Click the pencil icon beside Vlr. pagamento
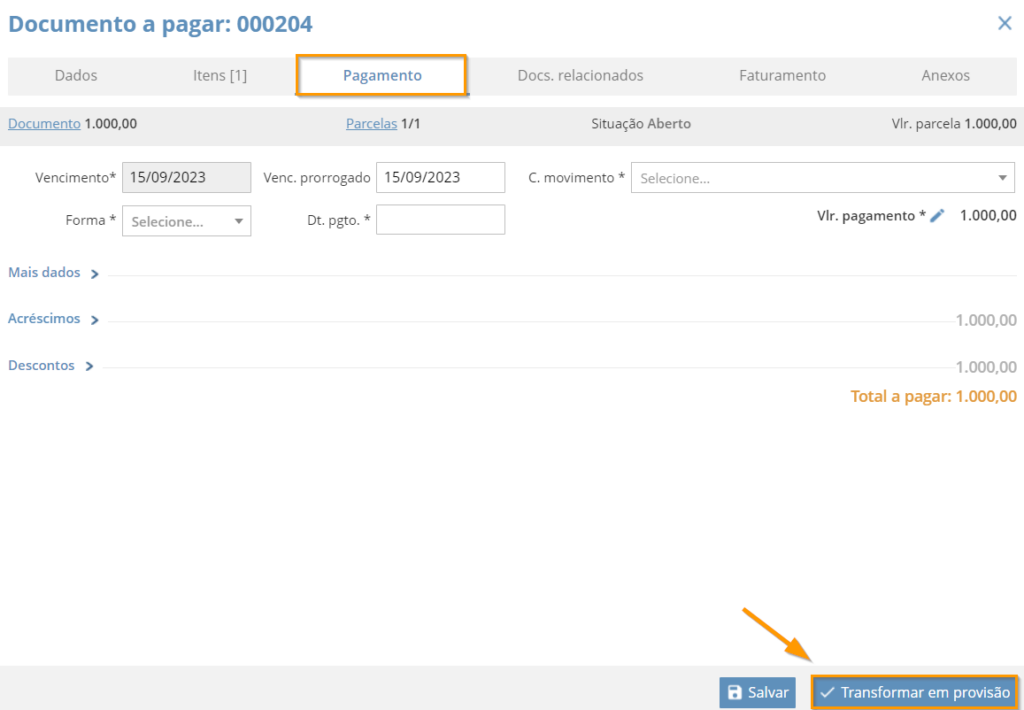1024x710 pixels. point(937,216)
